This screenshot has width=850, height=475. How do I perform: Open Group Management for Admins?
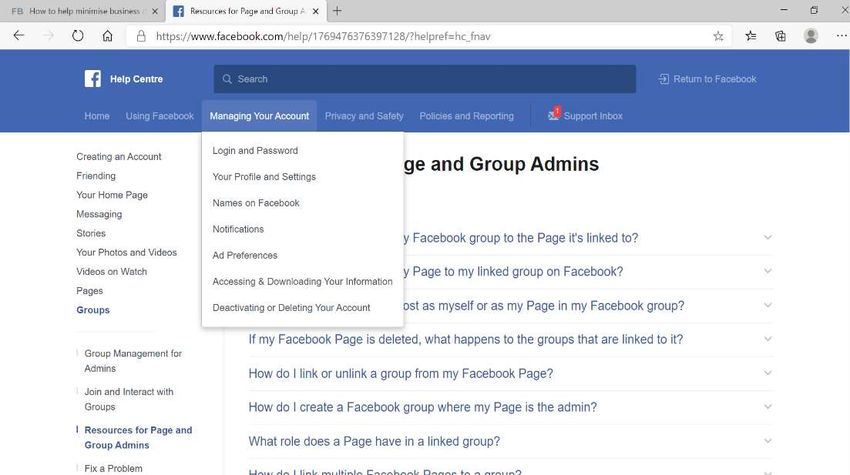[x=133, y=361]
